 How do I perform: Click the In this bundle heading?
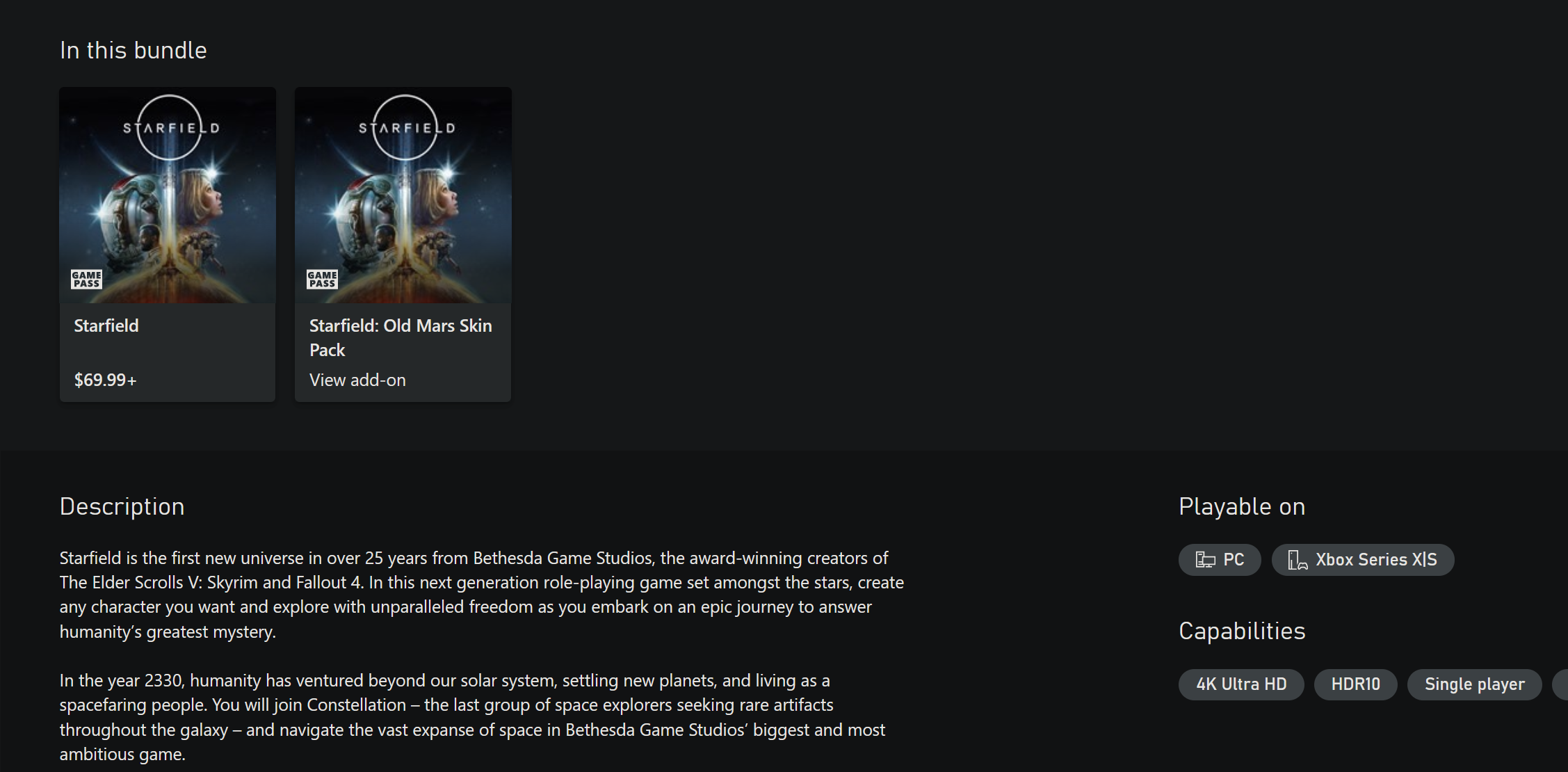coord(134,50)
